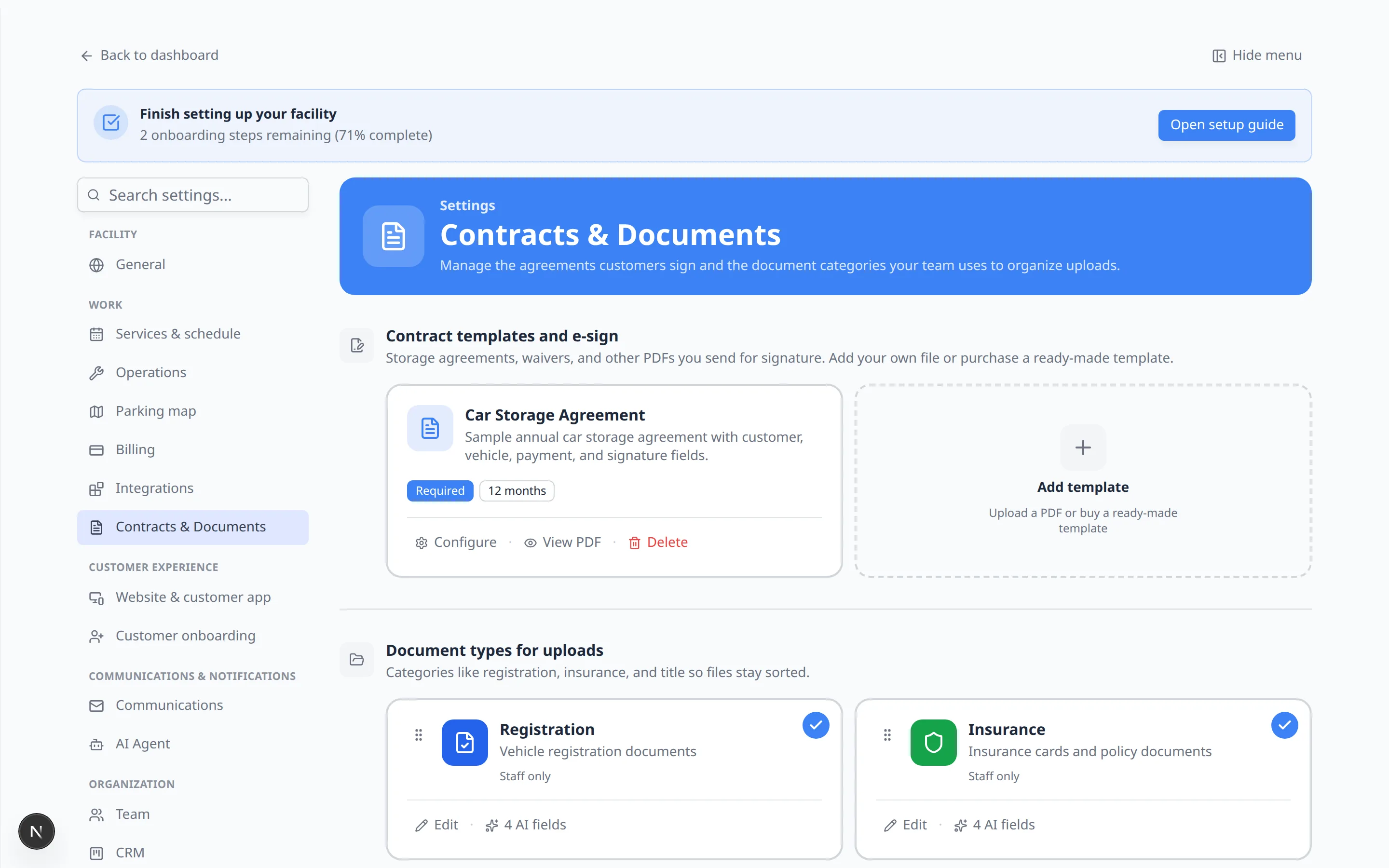This screenshot has width=1389, height=868.
Task: Click Hide menu panel icon
Action: (1219, 55)
